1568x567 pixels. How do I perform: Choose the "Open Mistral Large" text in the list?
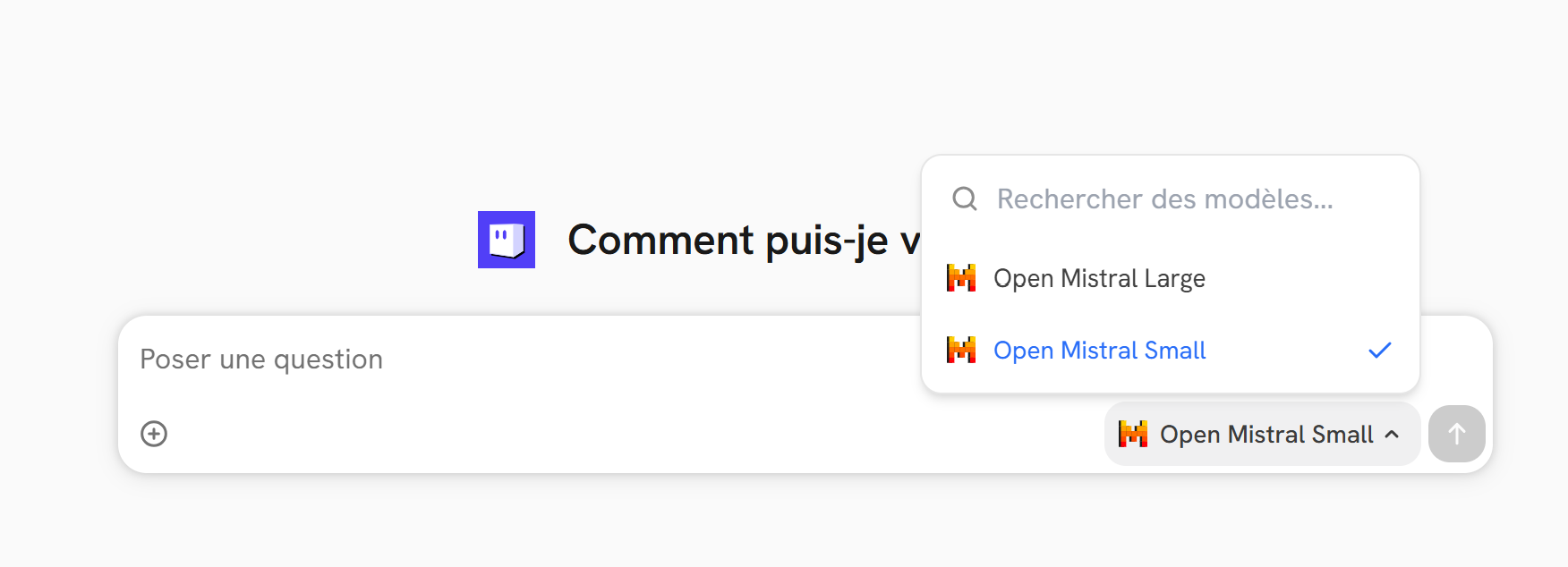(x=1099, y=278)
